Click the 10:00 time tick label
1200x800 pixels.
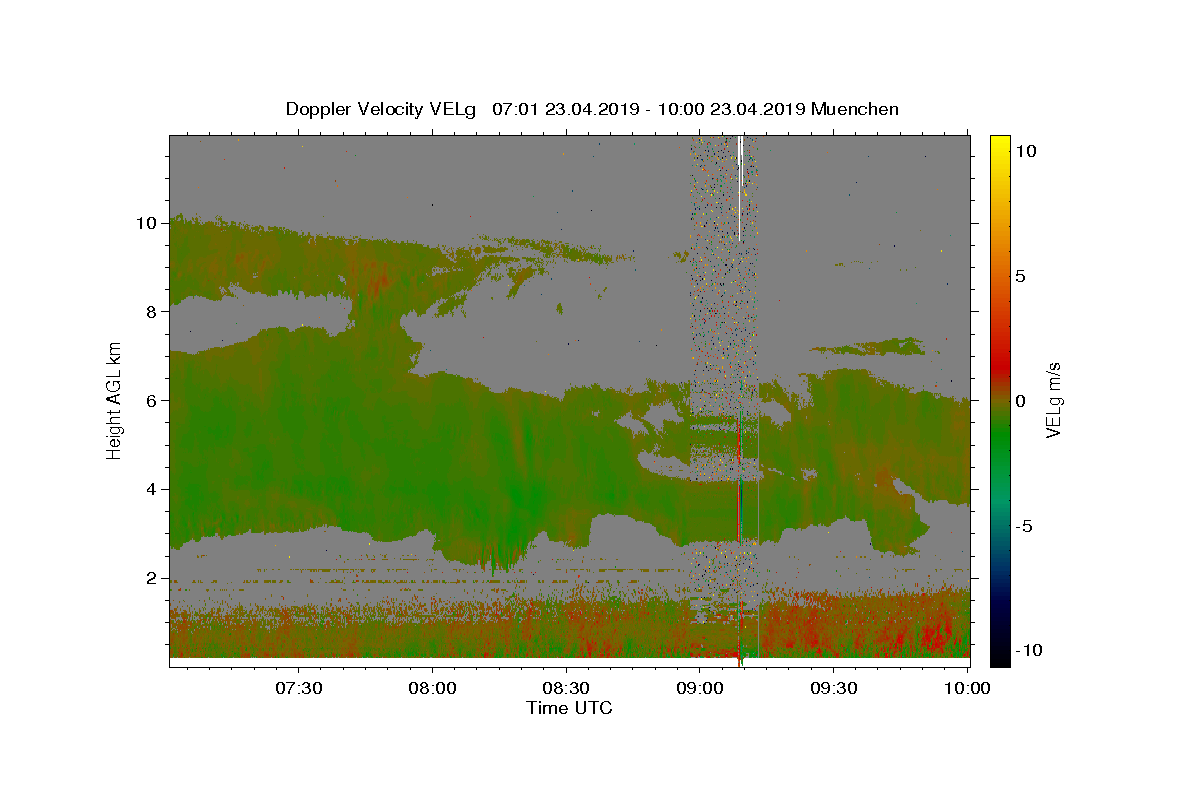coord(967,688)
